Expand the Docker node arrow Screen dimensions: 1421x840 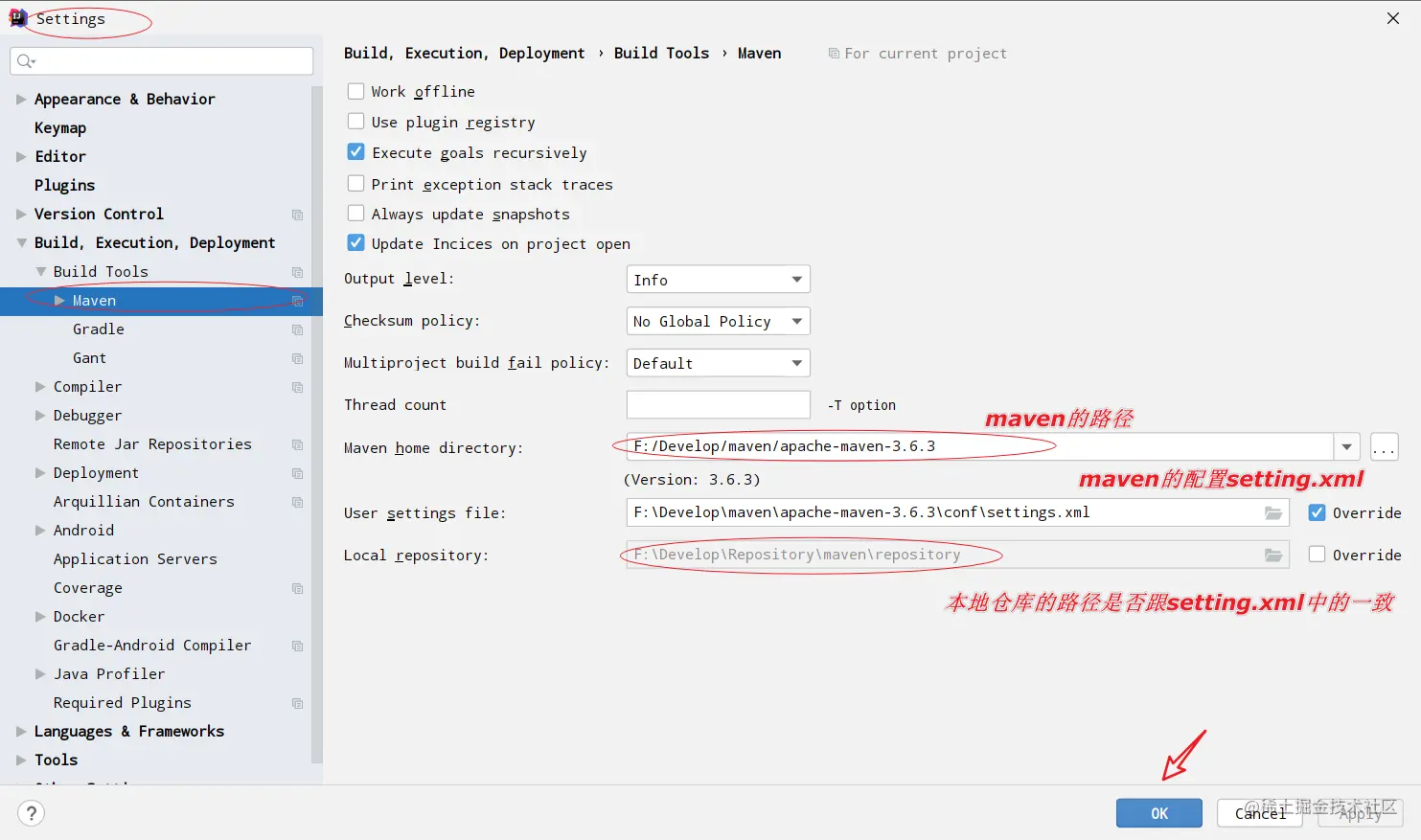click(40, 617)
